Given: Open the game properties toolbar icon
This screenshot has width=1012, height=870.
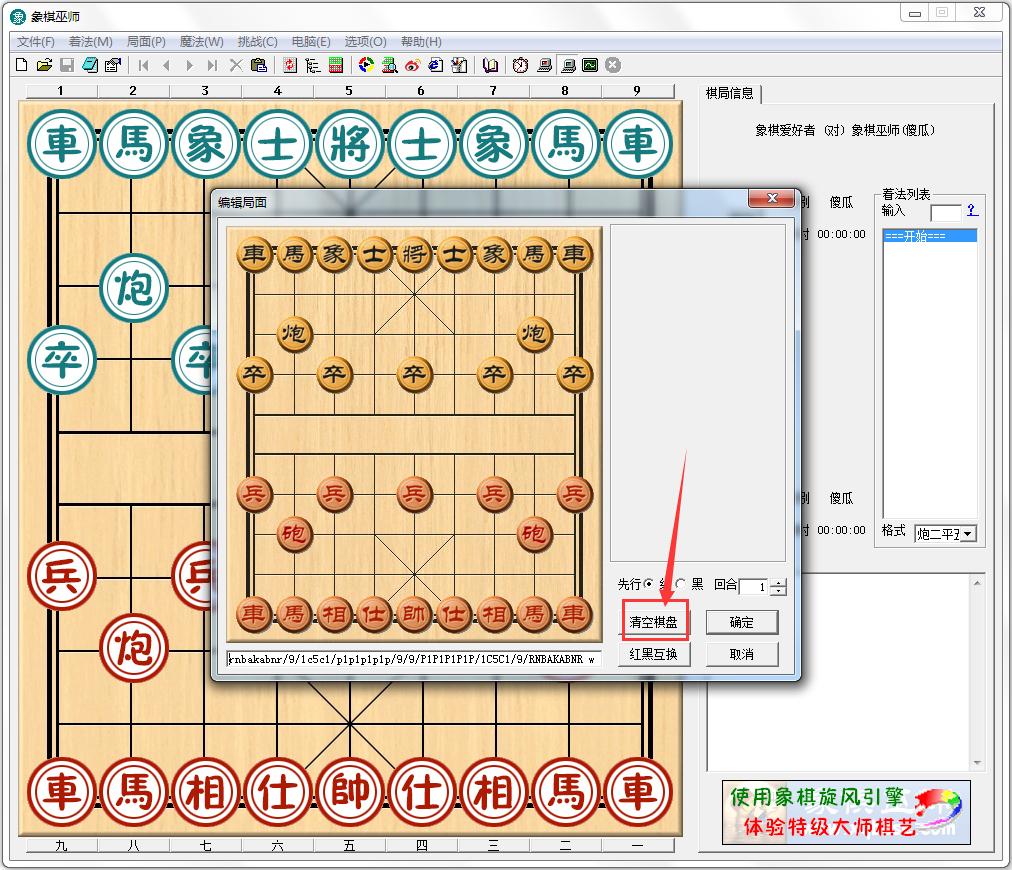Looking at the screenshot, I should (113, 65).
